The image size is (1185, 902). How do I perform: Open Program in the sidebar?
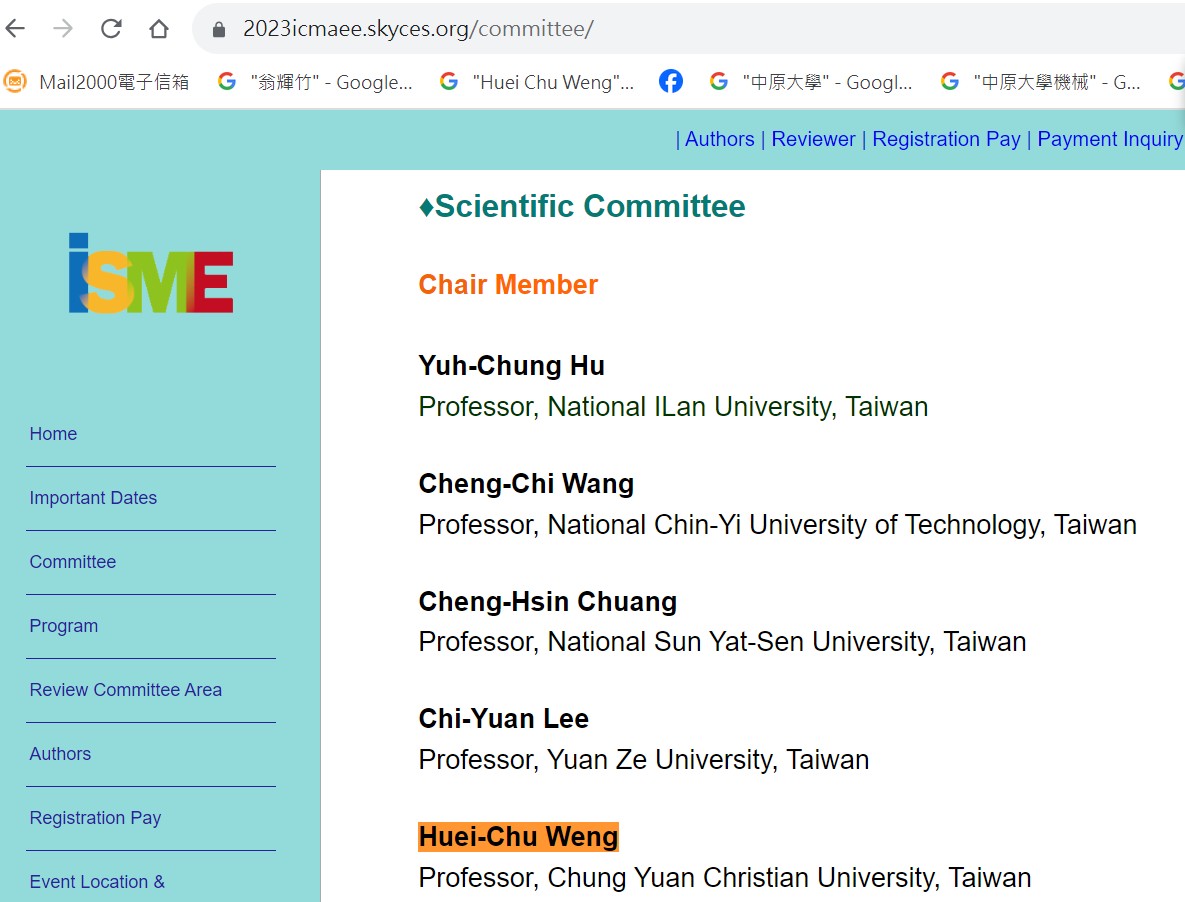[63, 626]
